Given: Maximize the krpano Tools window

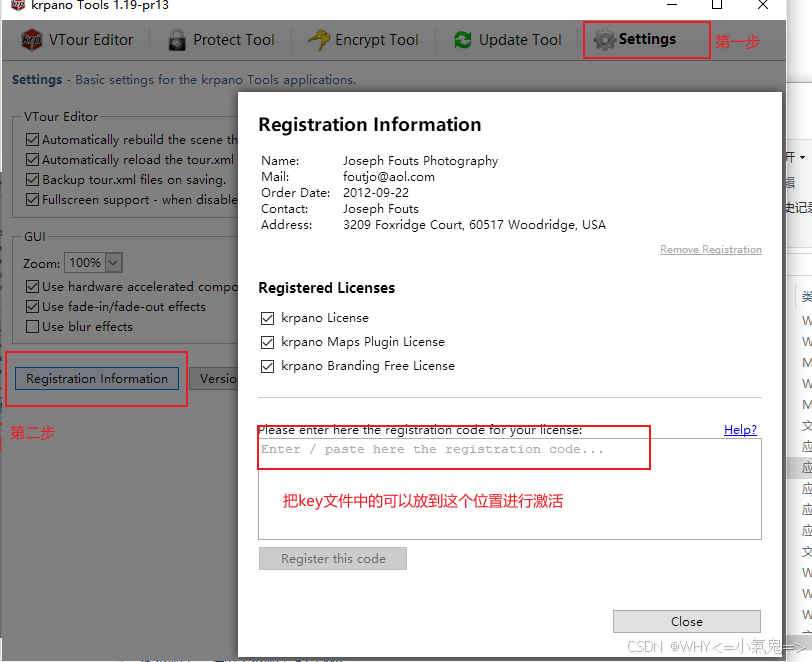Looking at the screenshot, I should coord(717,5).
